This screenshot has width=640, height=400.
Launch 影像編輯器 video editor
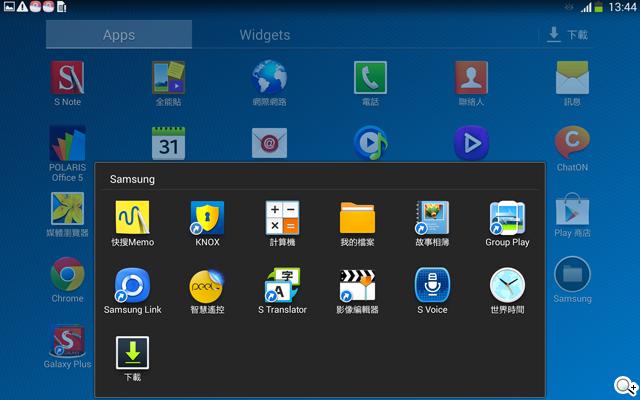click(x=357, y=286)
